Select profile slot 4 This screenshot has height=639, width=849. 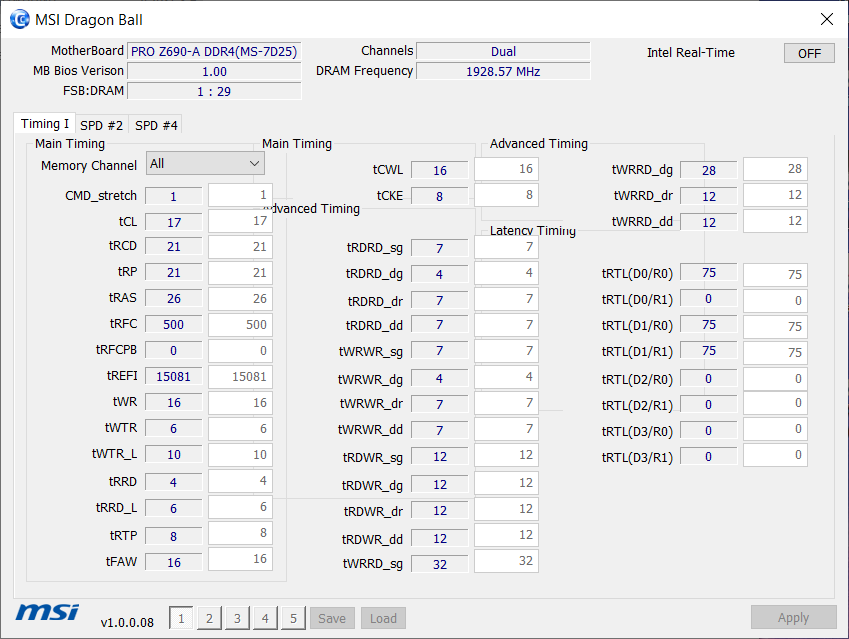pyautogui.click(x=265, y=618)
